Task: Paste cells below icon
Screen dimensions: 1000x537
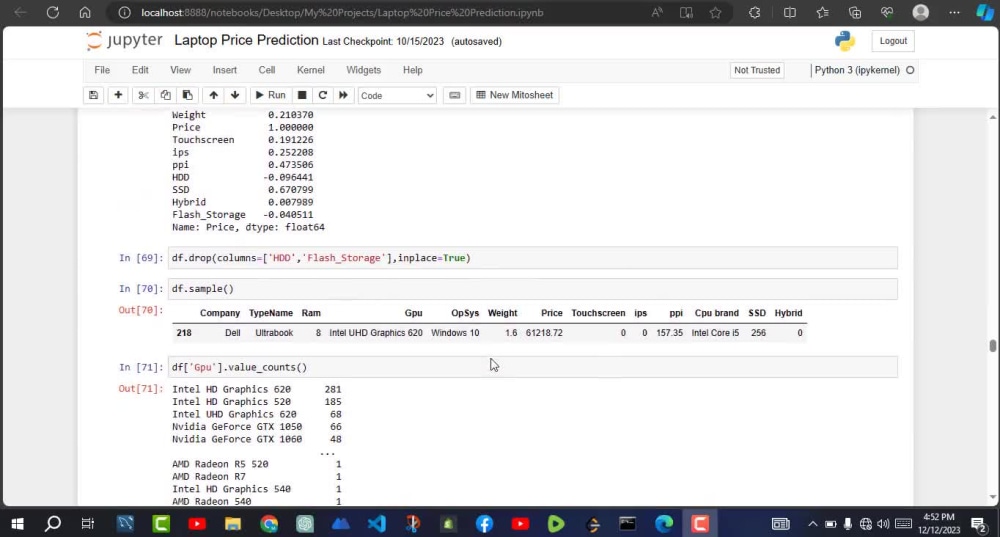Action: [188, 95]
